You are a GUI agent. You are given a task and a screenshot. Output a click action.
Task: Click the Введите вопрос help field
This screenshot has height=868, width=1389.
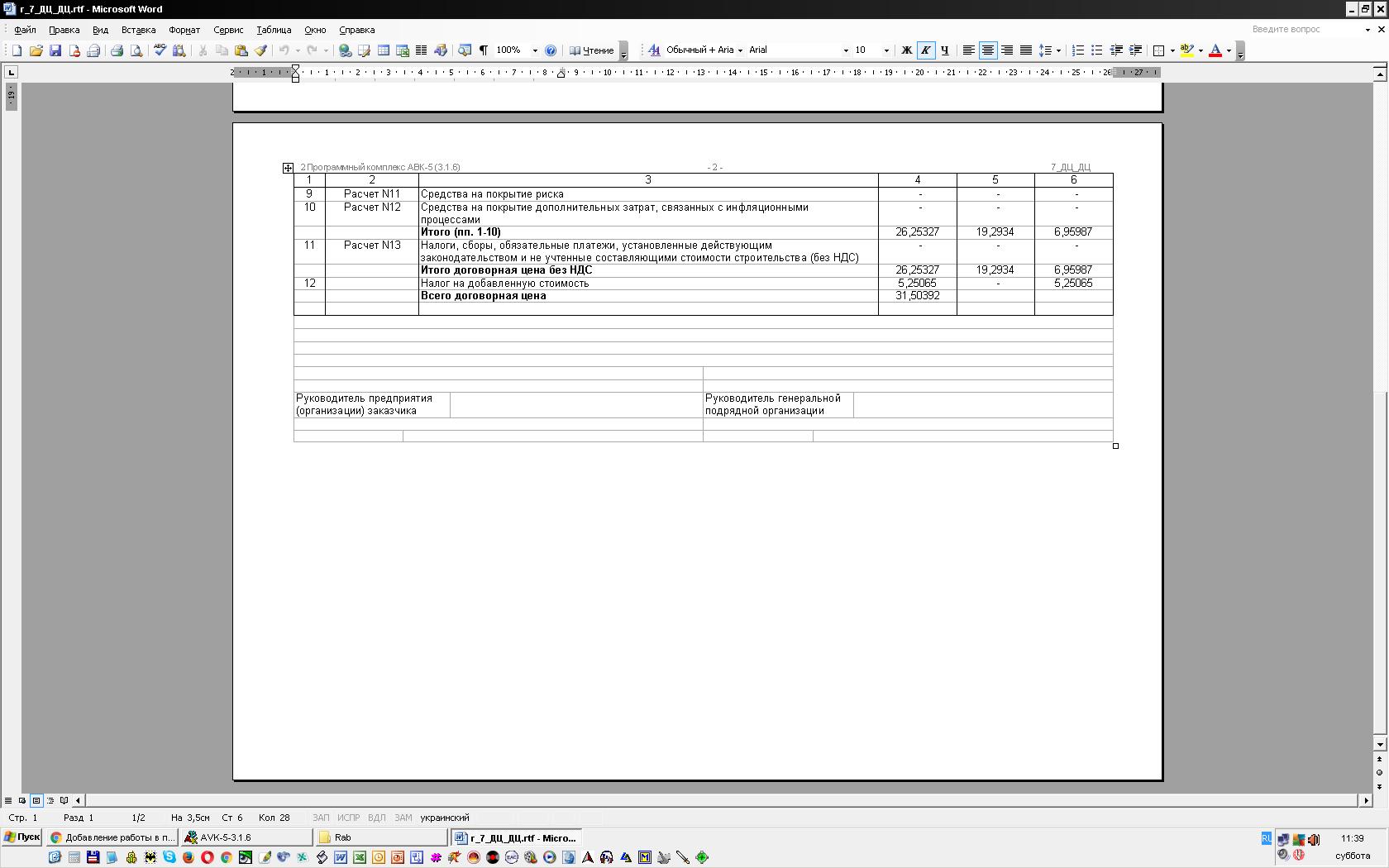1302,29
